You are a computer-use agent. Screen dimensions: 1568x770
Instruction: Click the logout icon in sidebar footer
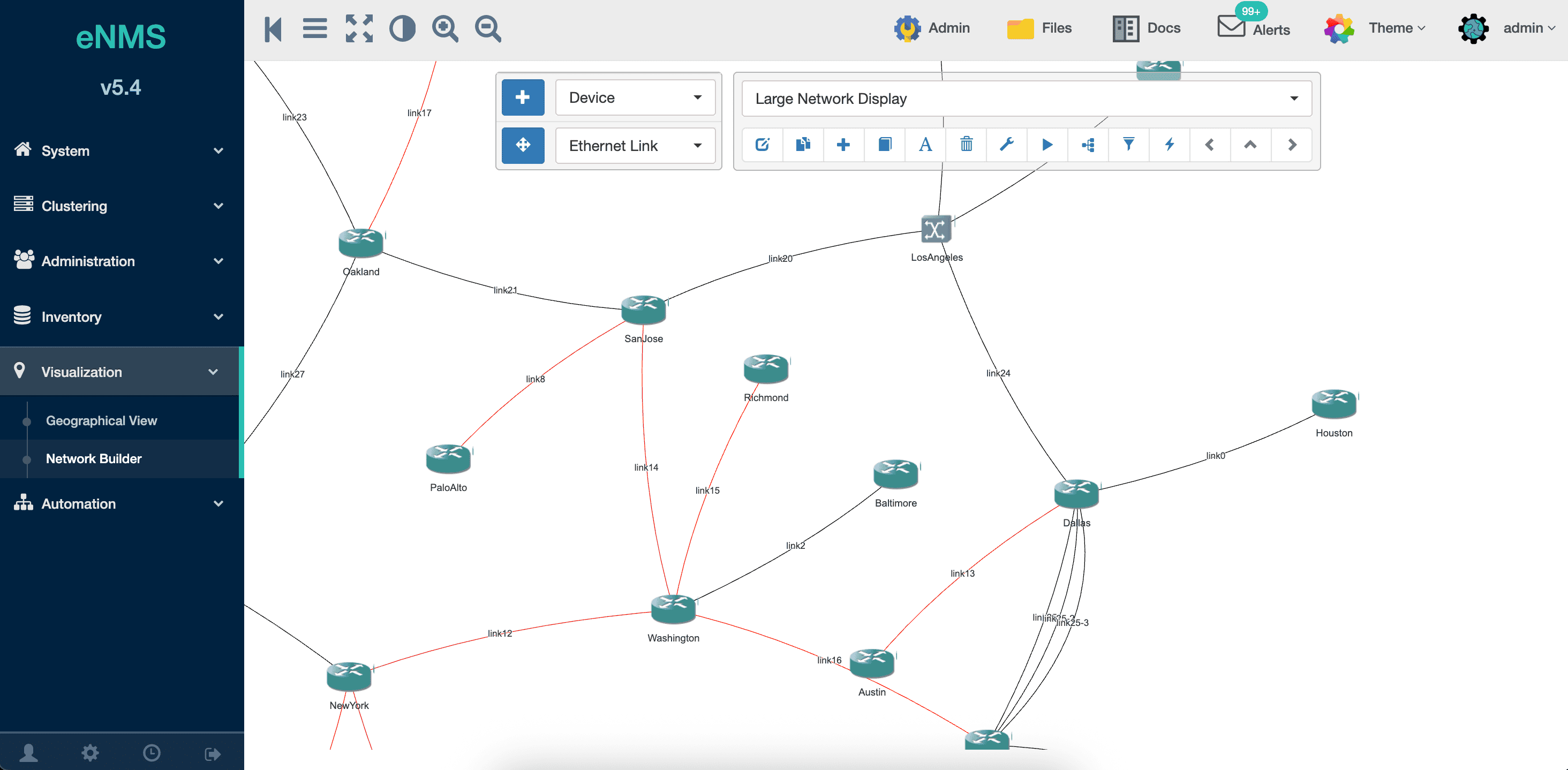pyautogui.click(x=213, y=753)
